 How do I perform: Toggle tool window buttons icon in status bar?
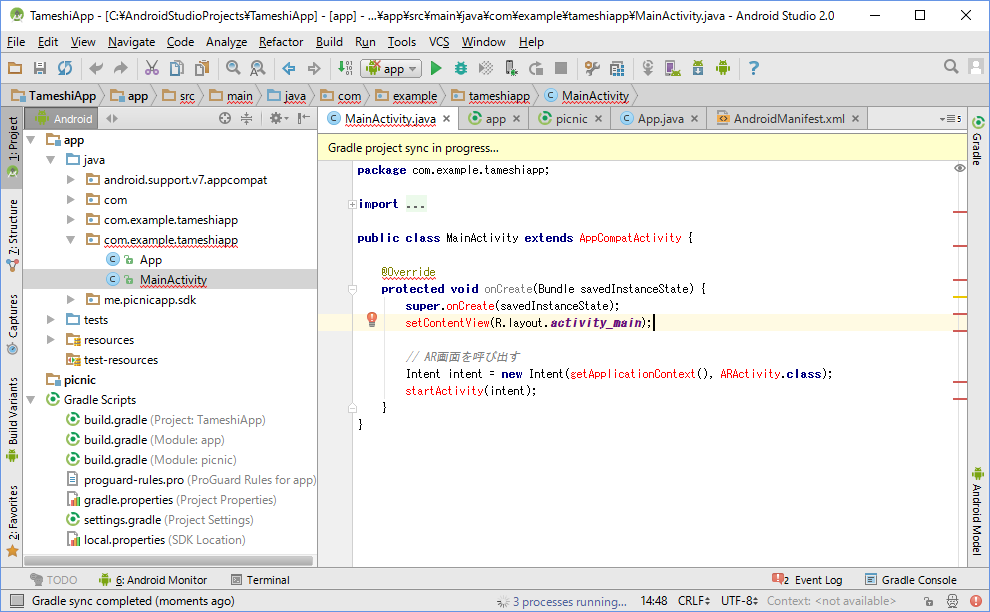(x=17, y=601)
